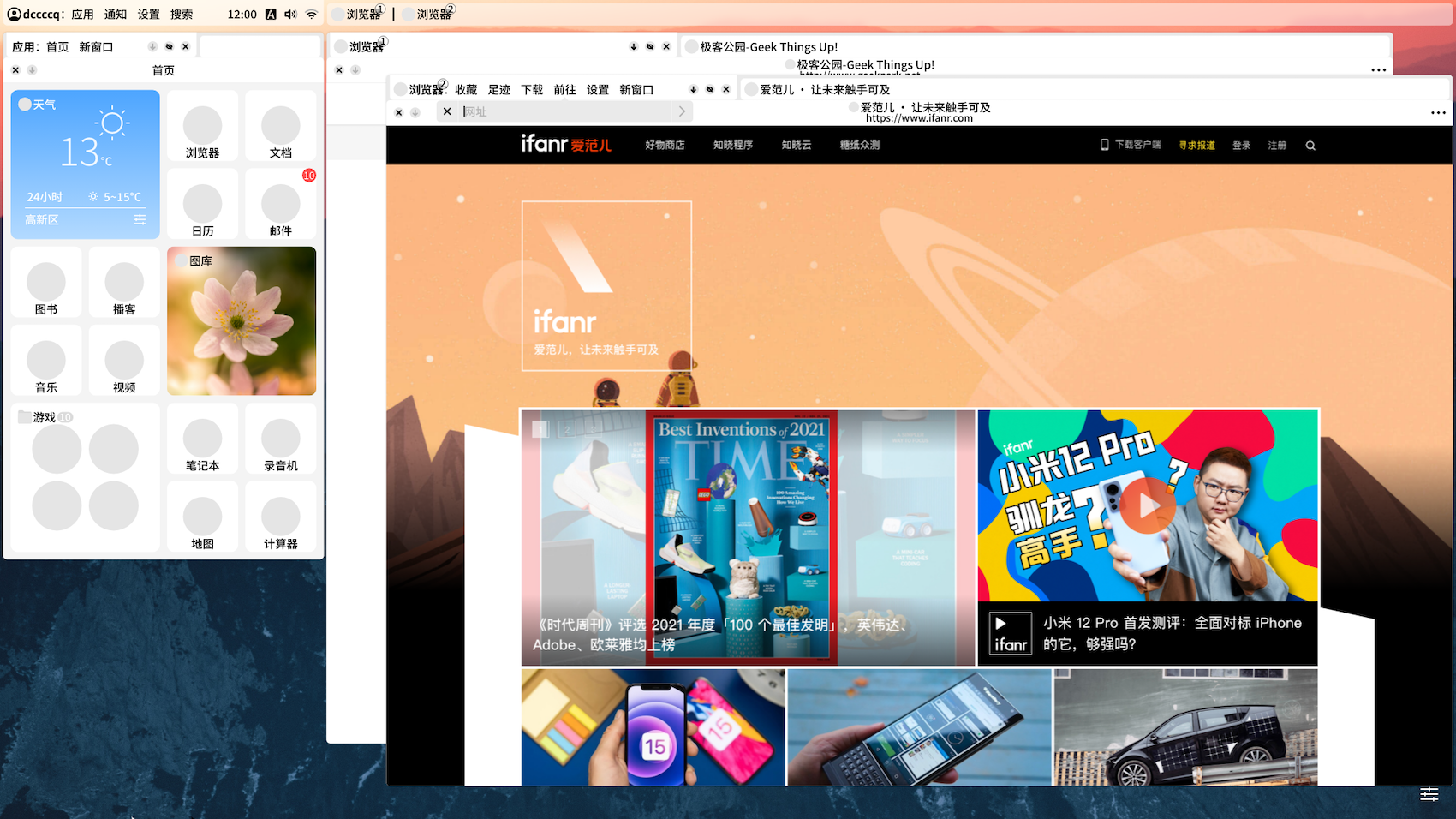Click the go arrow in address bar
The image size is (1456, 819).
[x=682, y=111]
